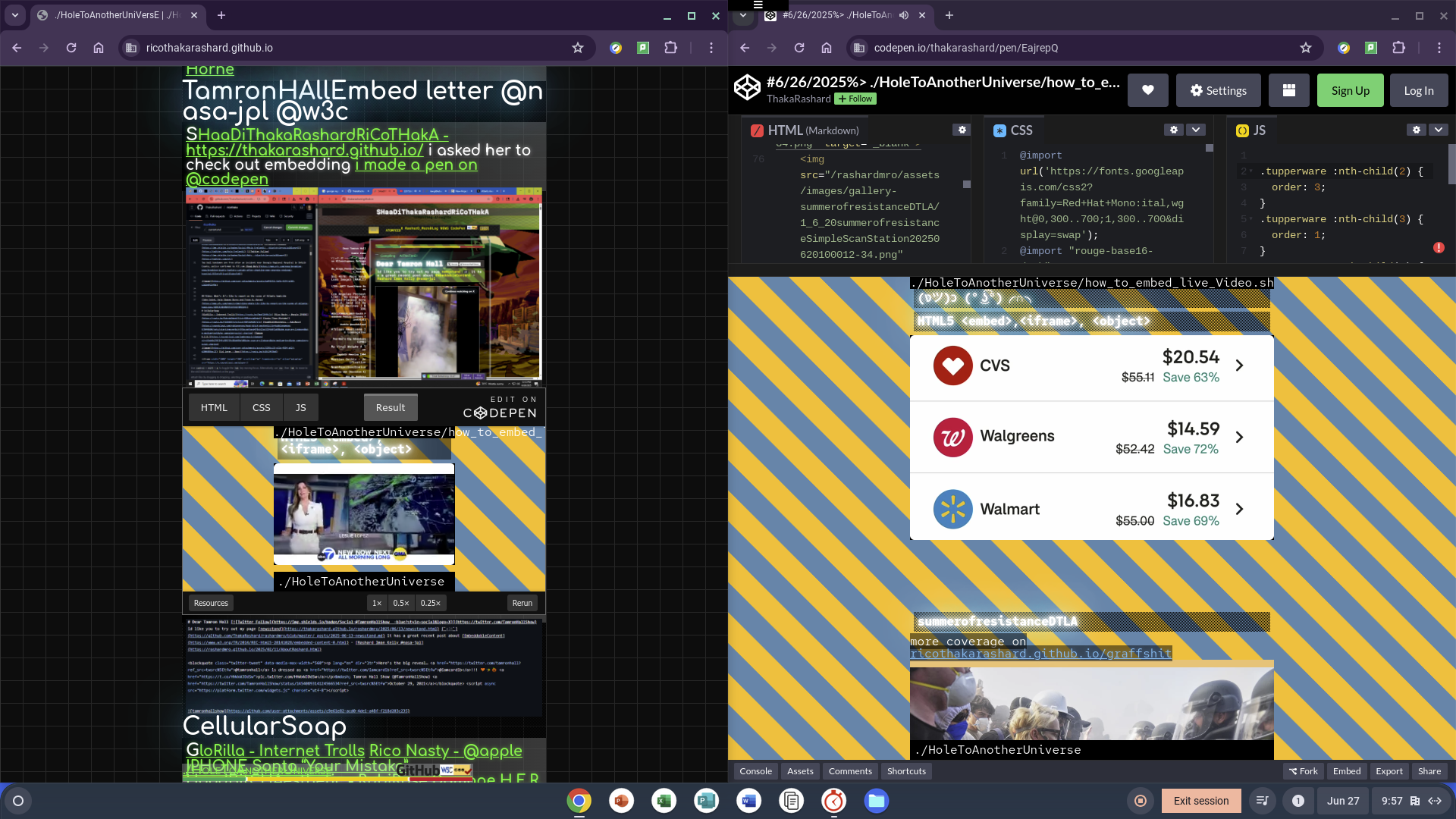Expand CVS price row chevron

click(x=1239, y=366)
